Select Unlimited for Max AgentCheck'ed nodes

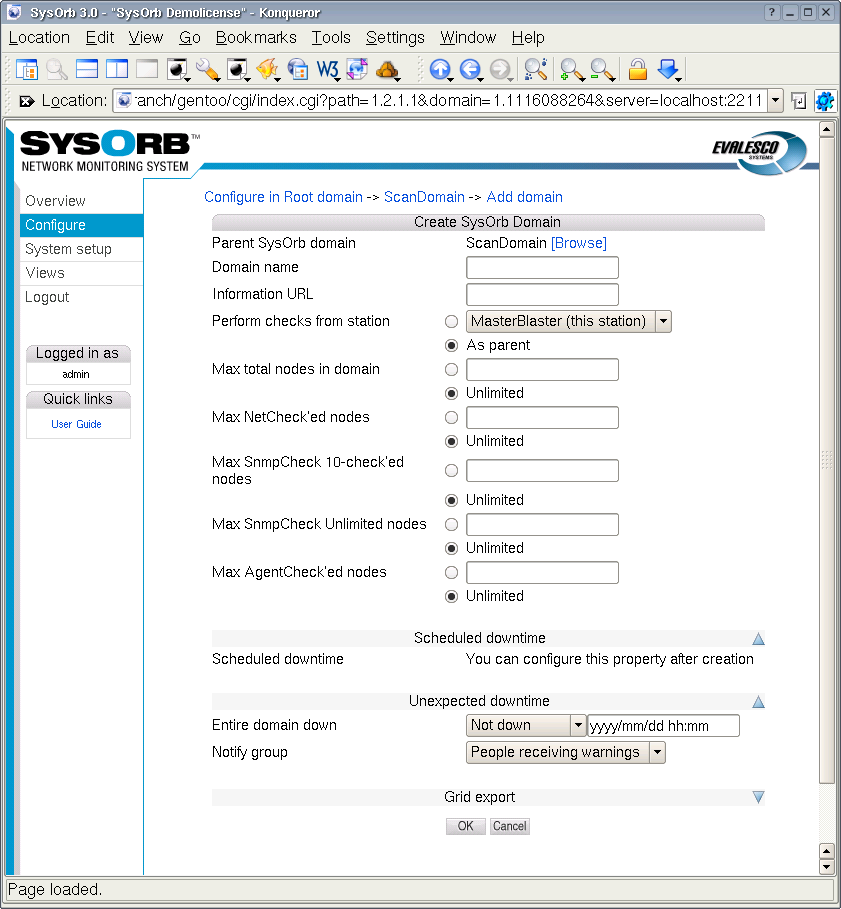(452, 597)
